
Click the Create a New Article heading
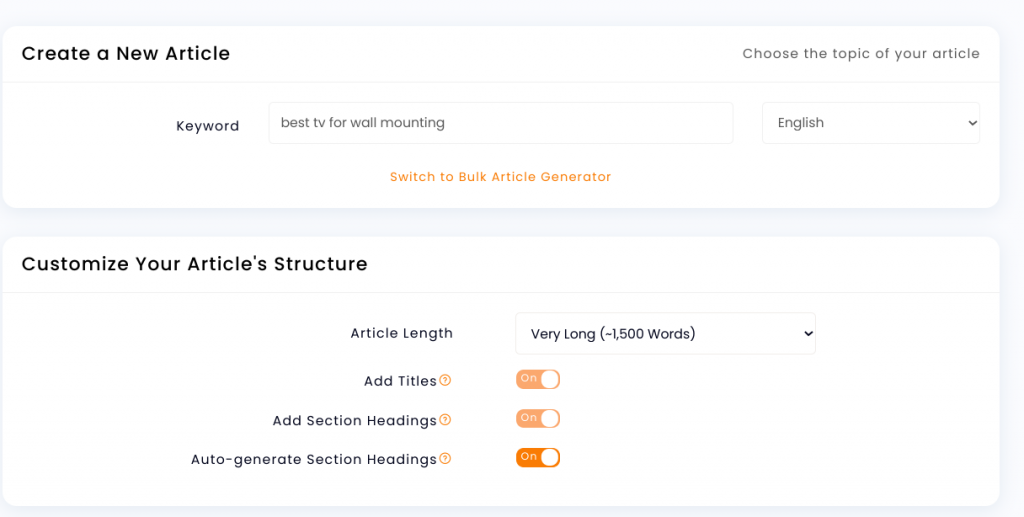126,54
